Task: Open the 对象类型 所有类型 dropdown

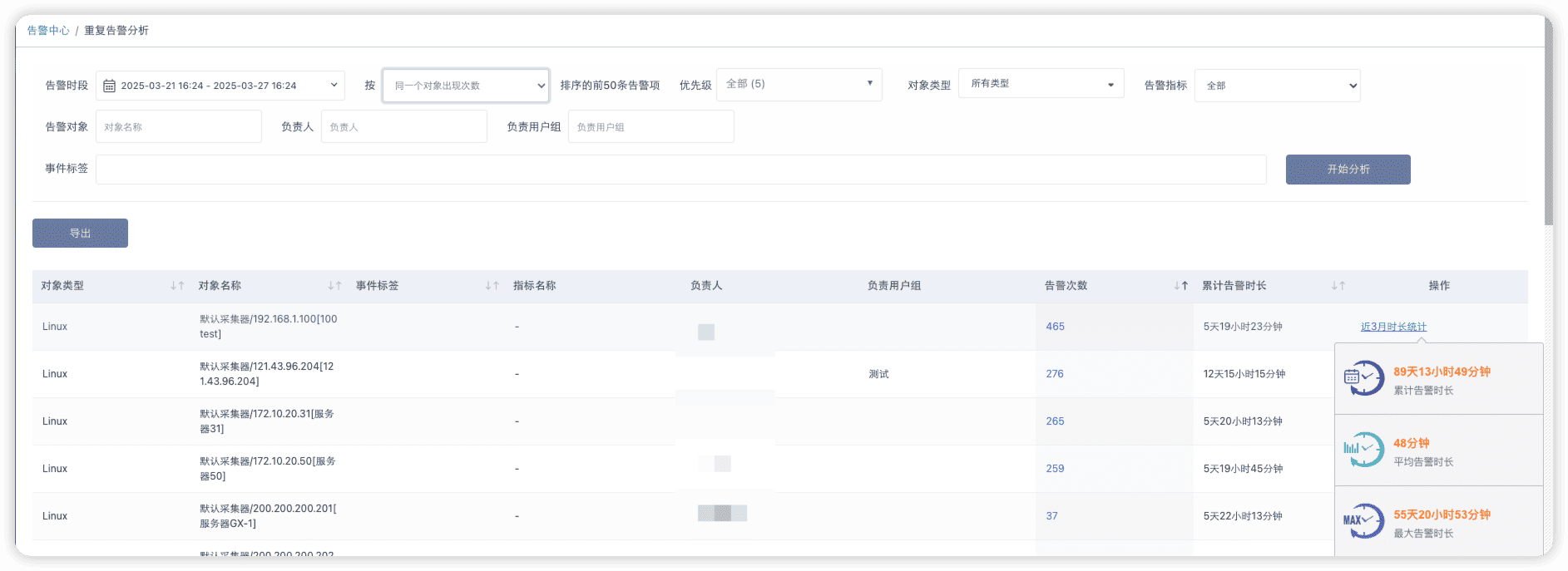Action: [x=1041, y=84]
